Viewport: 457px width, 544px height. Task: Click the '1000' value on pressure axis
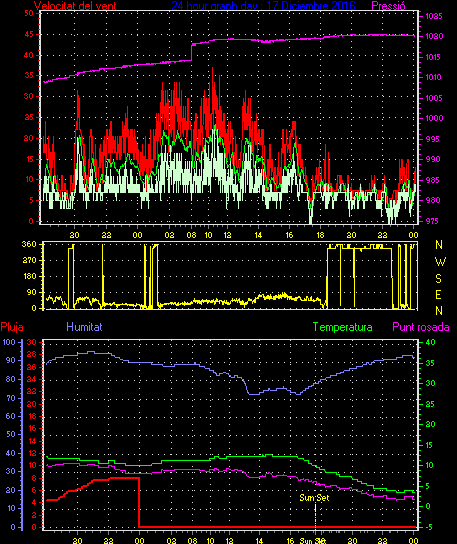434,118
